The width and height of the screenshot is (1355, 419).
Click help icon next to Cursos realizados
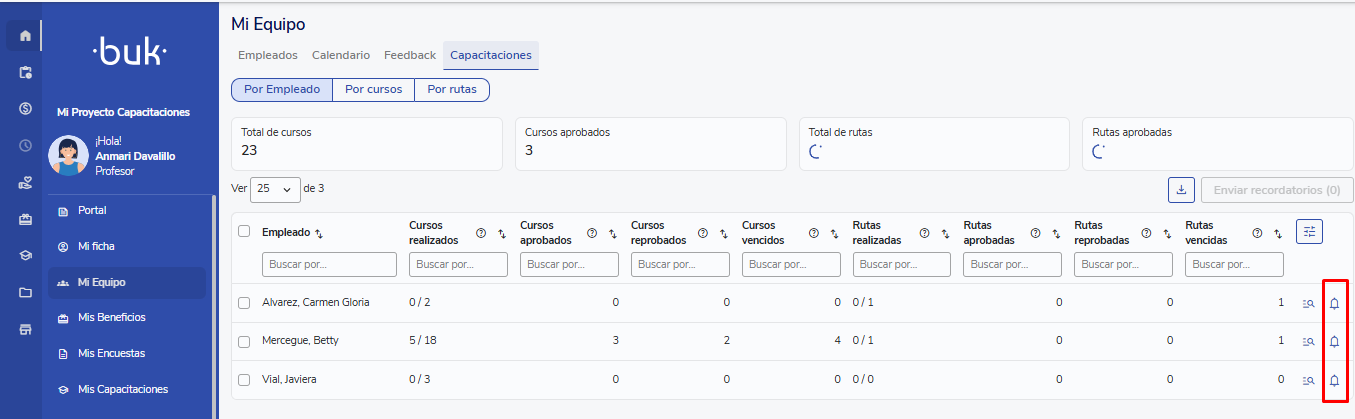(481, 233)
